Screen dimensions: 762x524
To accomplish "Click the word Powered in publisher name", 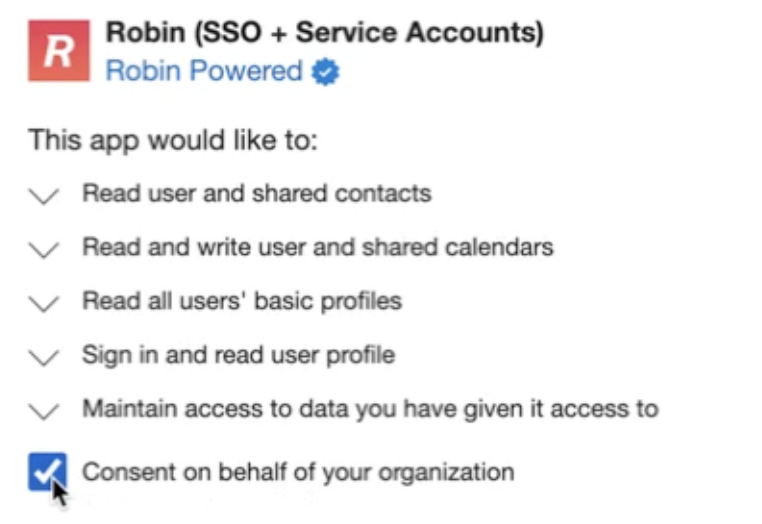I will (246, 71).
